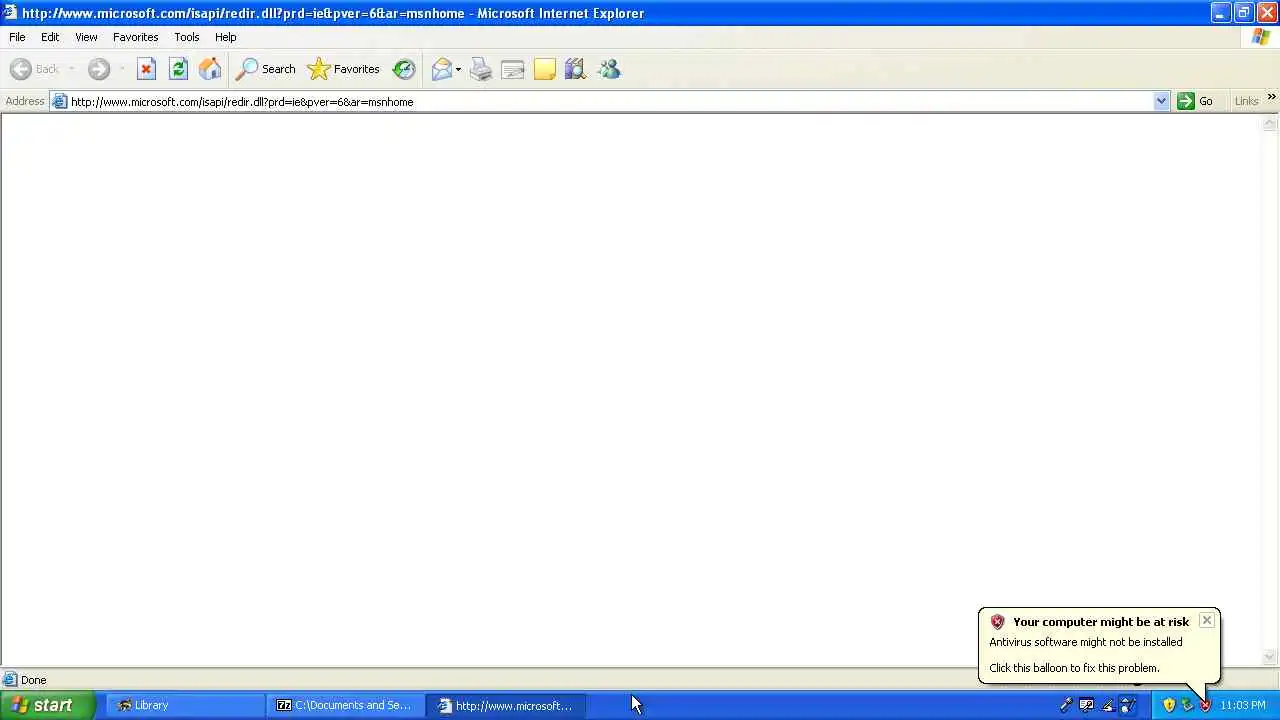Click the balloon title 'Your computer might be at risk'
The height and width of the screenshot is (720, 1280).
tap(1101, 622)
